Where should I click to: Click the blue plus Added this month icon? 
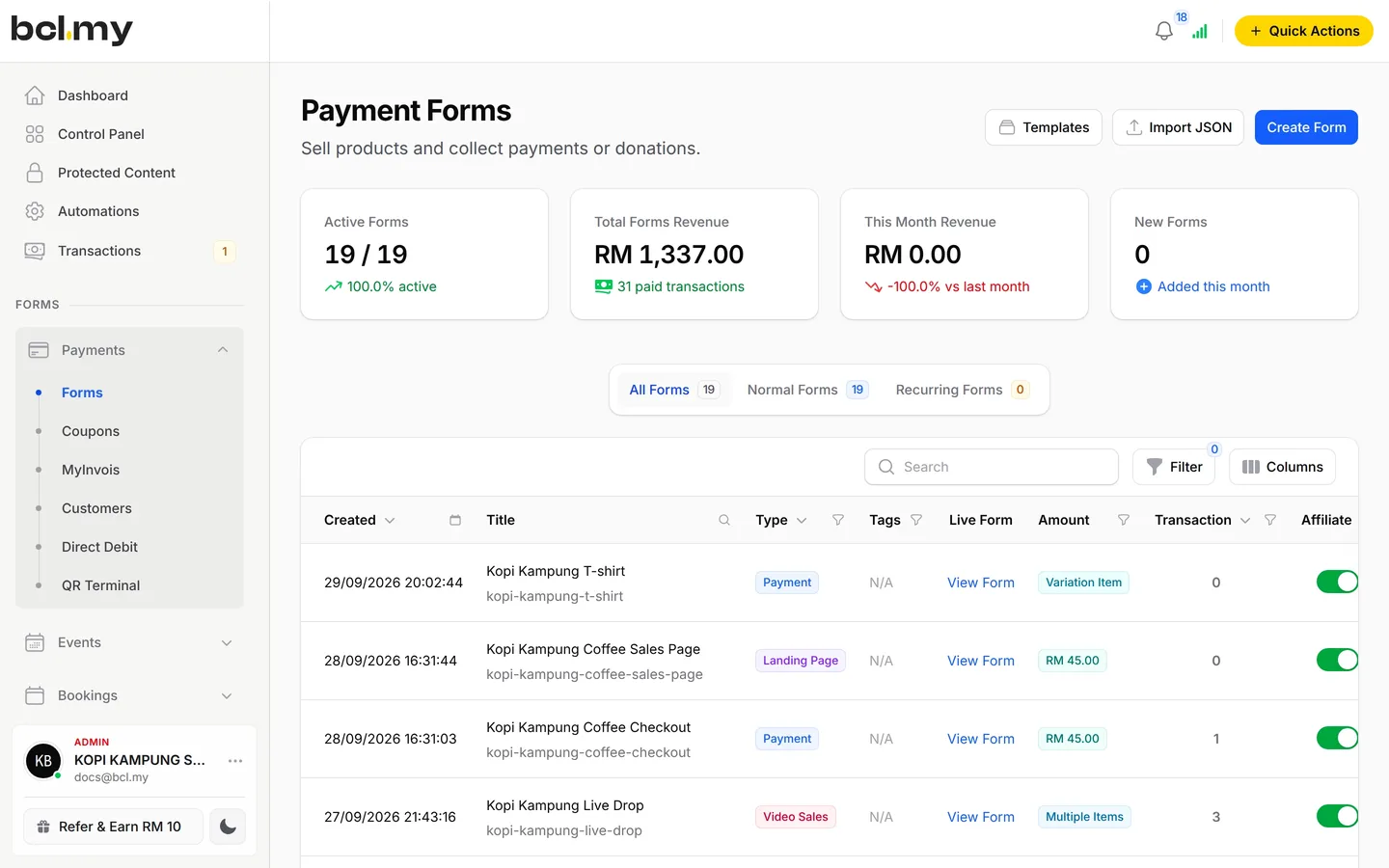pos(1144,286)
